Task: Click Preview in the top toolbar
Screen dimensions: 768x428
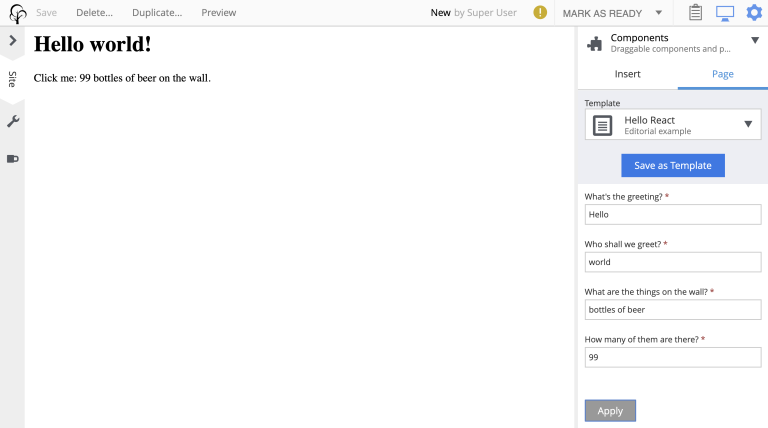Action: pyautogui.click(x=218, y=13)
